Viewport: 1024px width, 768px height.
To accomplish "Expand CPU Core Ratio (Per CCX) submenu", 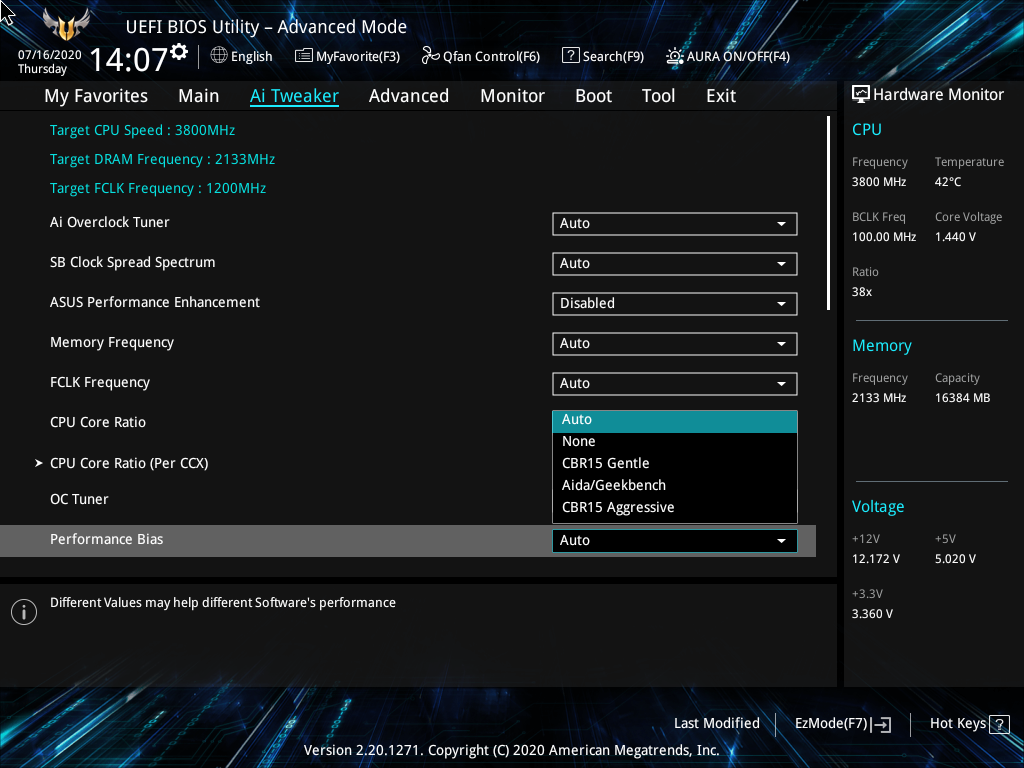I will coord(129,463).
